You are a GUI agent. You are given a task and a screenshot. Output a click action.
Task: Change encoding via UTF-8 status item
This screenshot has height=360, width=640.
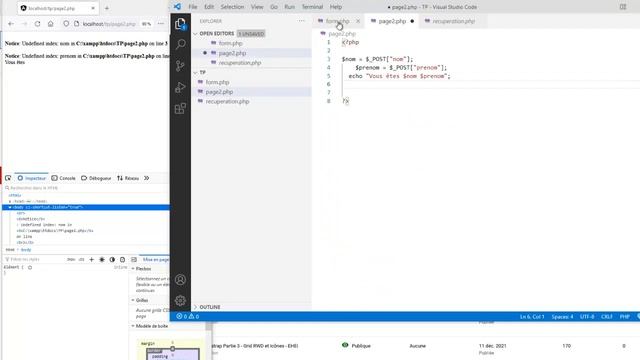coord(587,317)
